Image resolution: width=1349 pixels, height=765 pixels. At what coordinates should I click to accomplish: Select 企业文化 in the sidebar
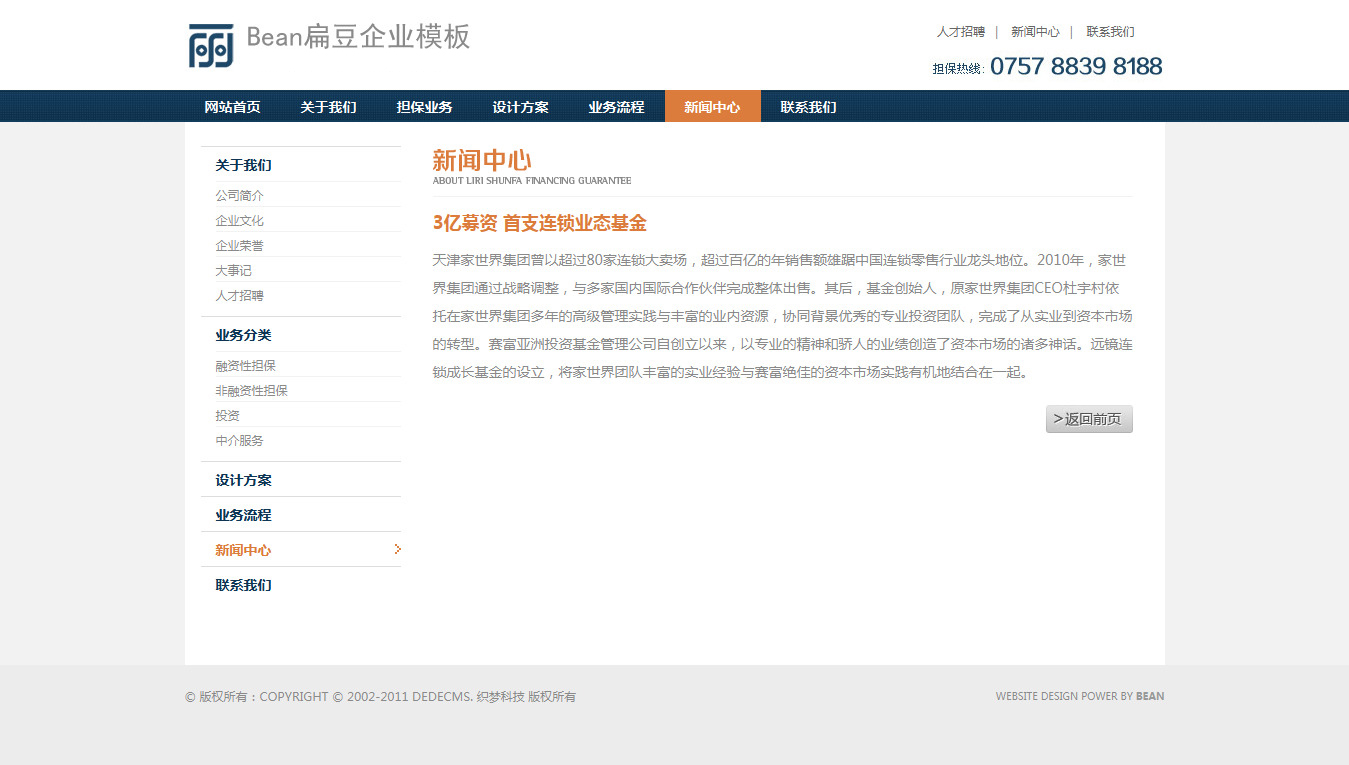click(240, 221)
